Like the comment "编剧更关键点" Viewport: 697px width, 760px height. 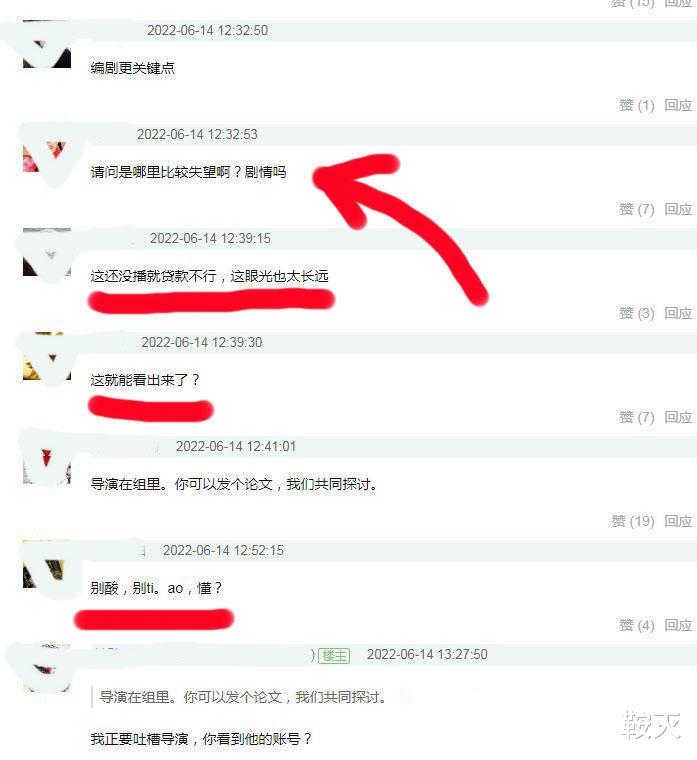636,105
